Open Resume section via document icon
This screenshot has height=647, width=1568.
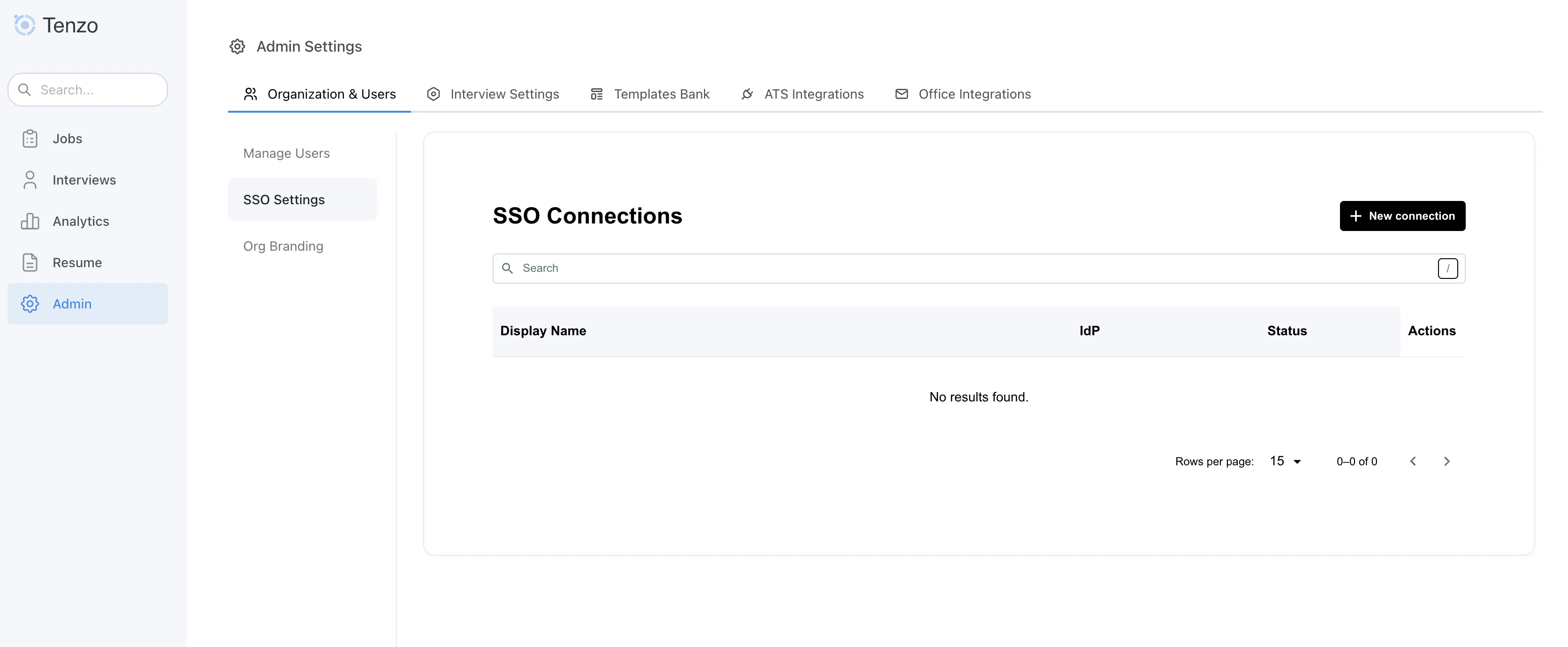coord(30,262)
